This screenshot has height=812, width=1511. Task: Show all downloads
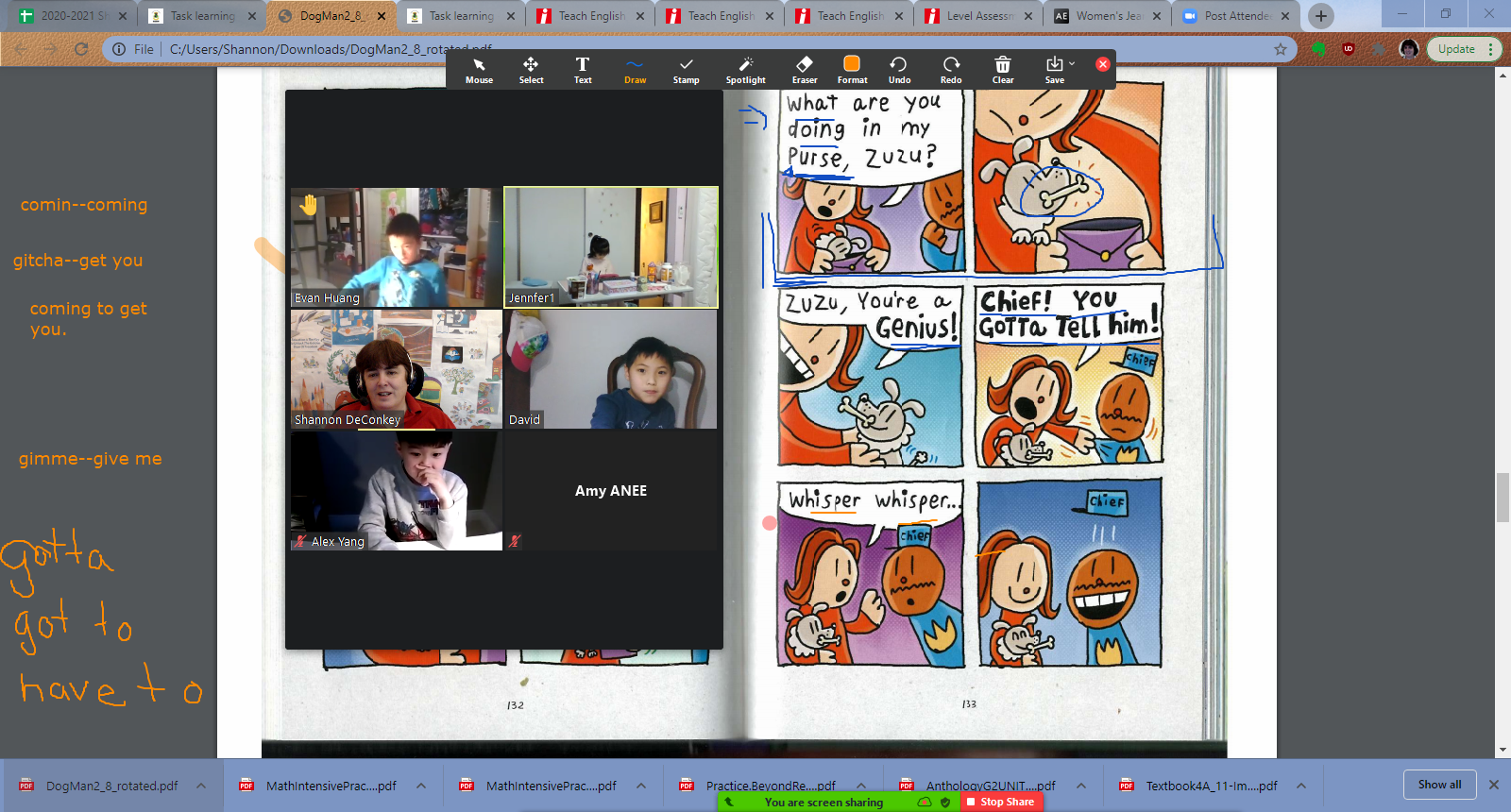[x=1439, y=785]
